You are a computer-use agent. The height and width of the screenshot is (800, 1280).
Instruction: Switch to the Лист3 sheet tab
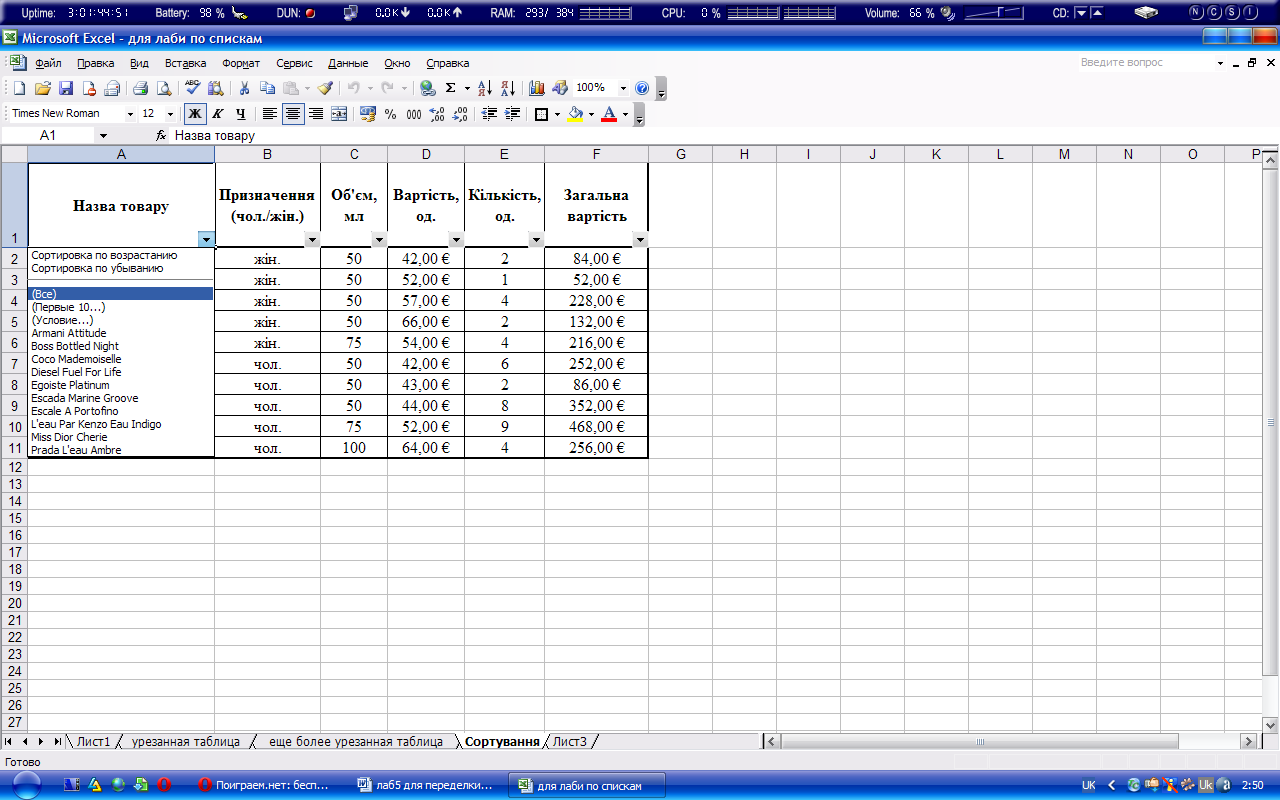coord(571,742)
